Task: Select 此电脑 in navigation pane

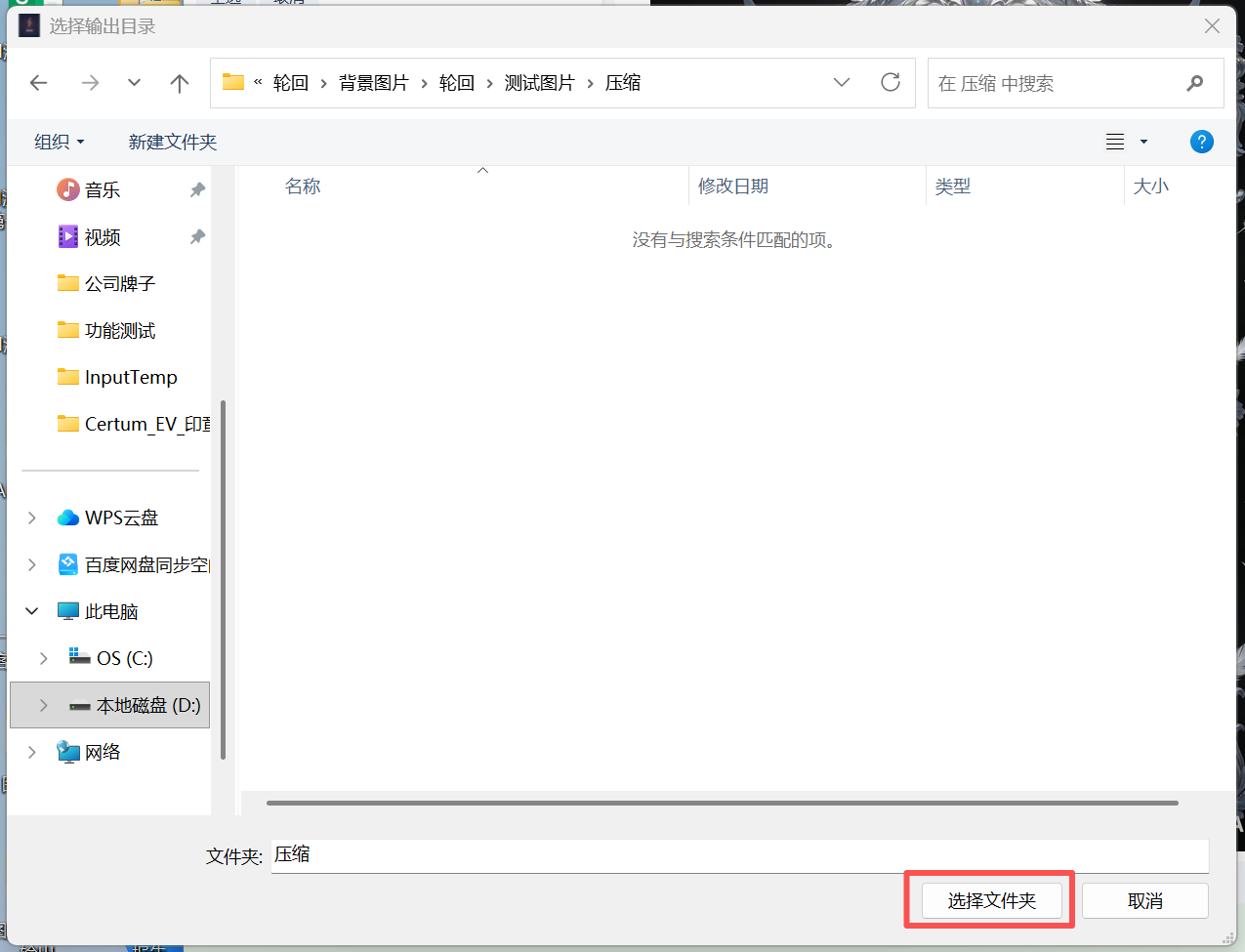Action: [x=111, y=611]
